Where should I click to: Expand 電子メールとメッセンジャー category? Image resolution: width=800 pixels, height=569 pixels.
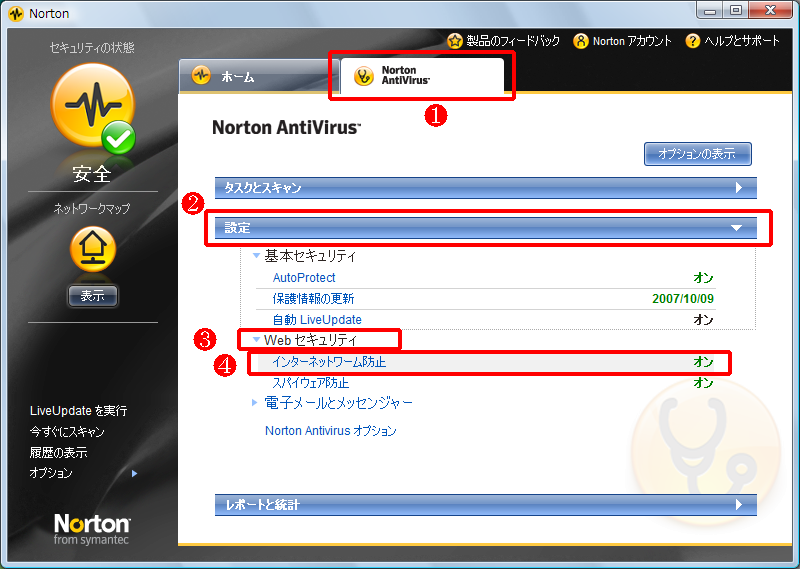click(x=338, y=403)
